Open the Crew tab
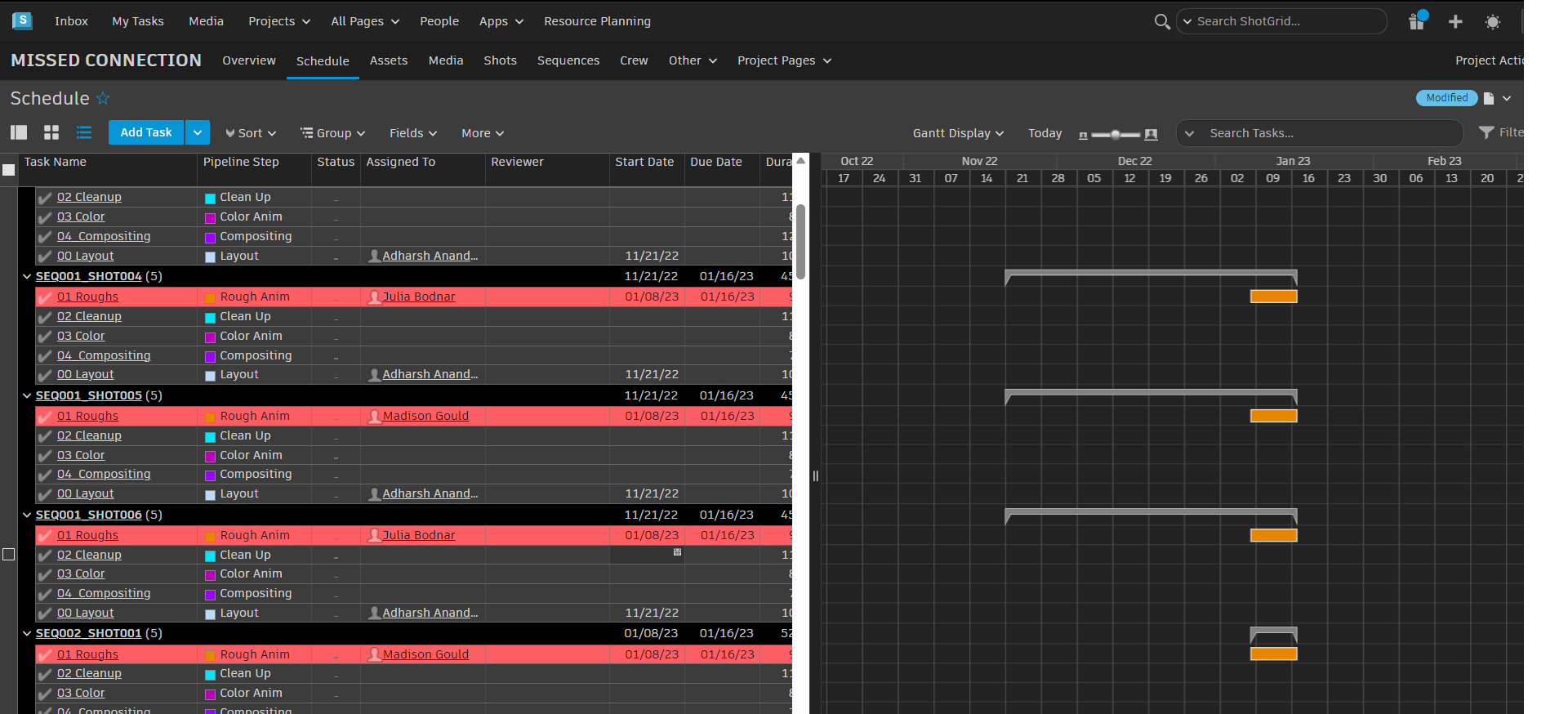This screenshot has height=714, width=1568. click(x=634, y=60)
